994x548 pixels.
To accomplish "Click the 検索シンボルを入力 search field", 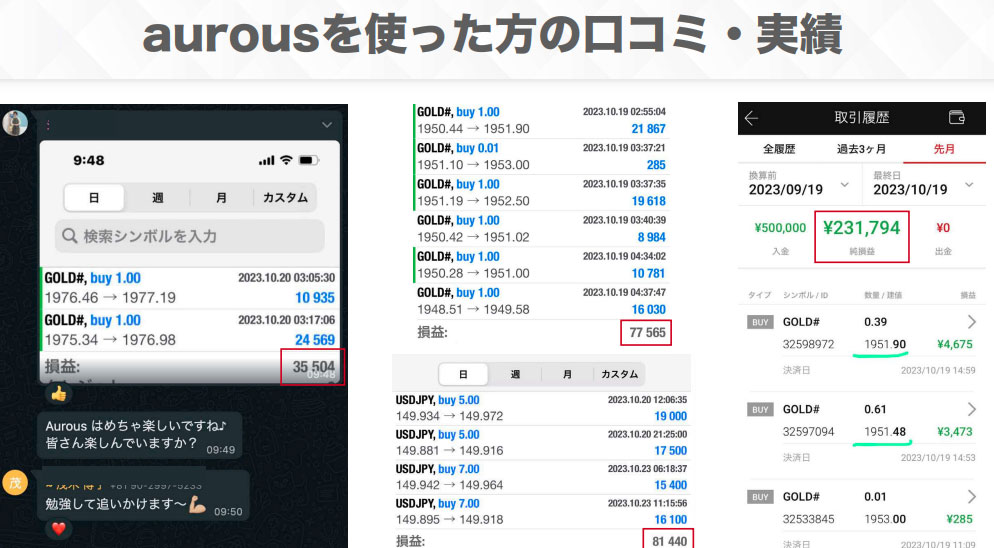I will click(x=190, y=236).
